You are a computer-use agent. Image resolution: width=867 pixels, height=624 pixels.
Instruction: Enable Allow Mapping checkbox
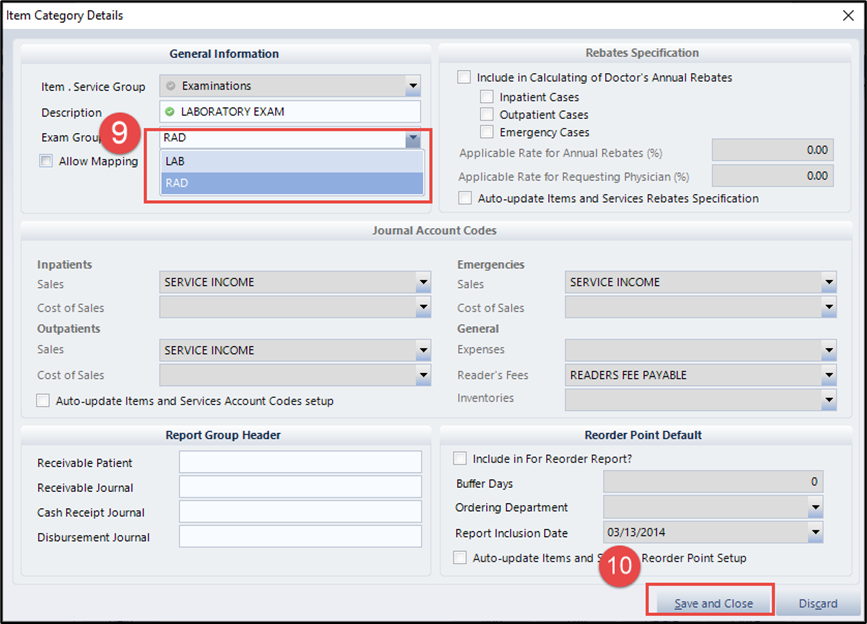pyautogui.click(x=46, y=161)
